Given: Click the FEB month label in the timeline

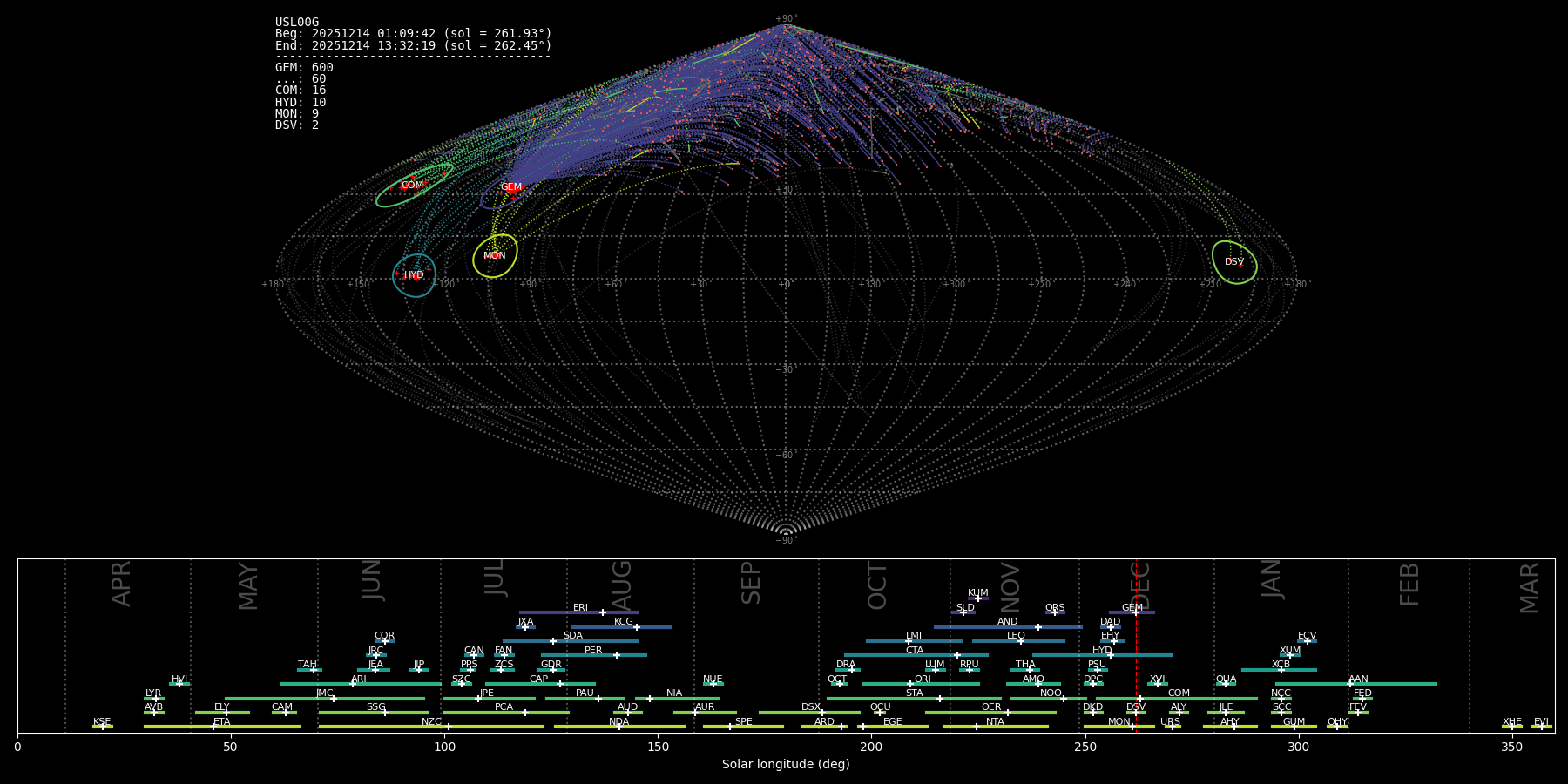Looking at the screenshot, I should pyautogui.click(x=1409, y=585).
